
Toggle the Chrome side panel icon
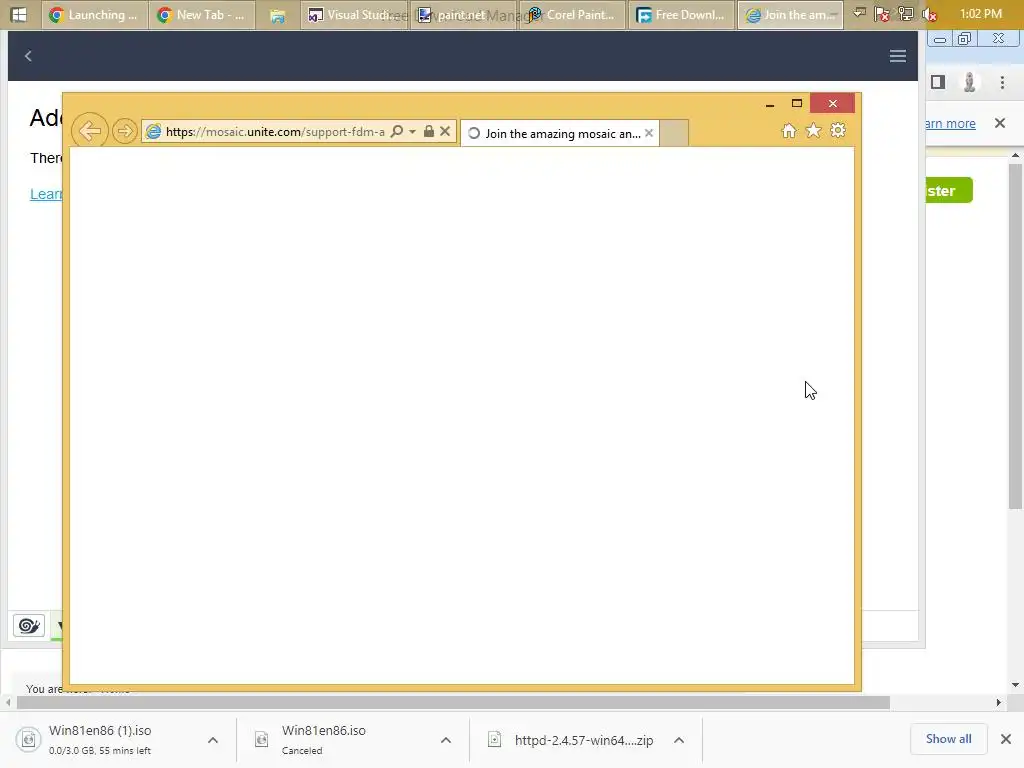pyautogui.click(x=938, y=82)
